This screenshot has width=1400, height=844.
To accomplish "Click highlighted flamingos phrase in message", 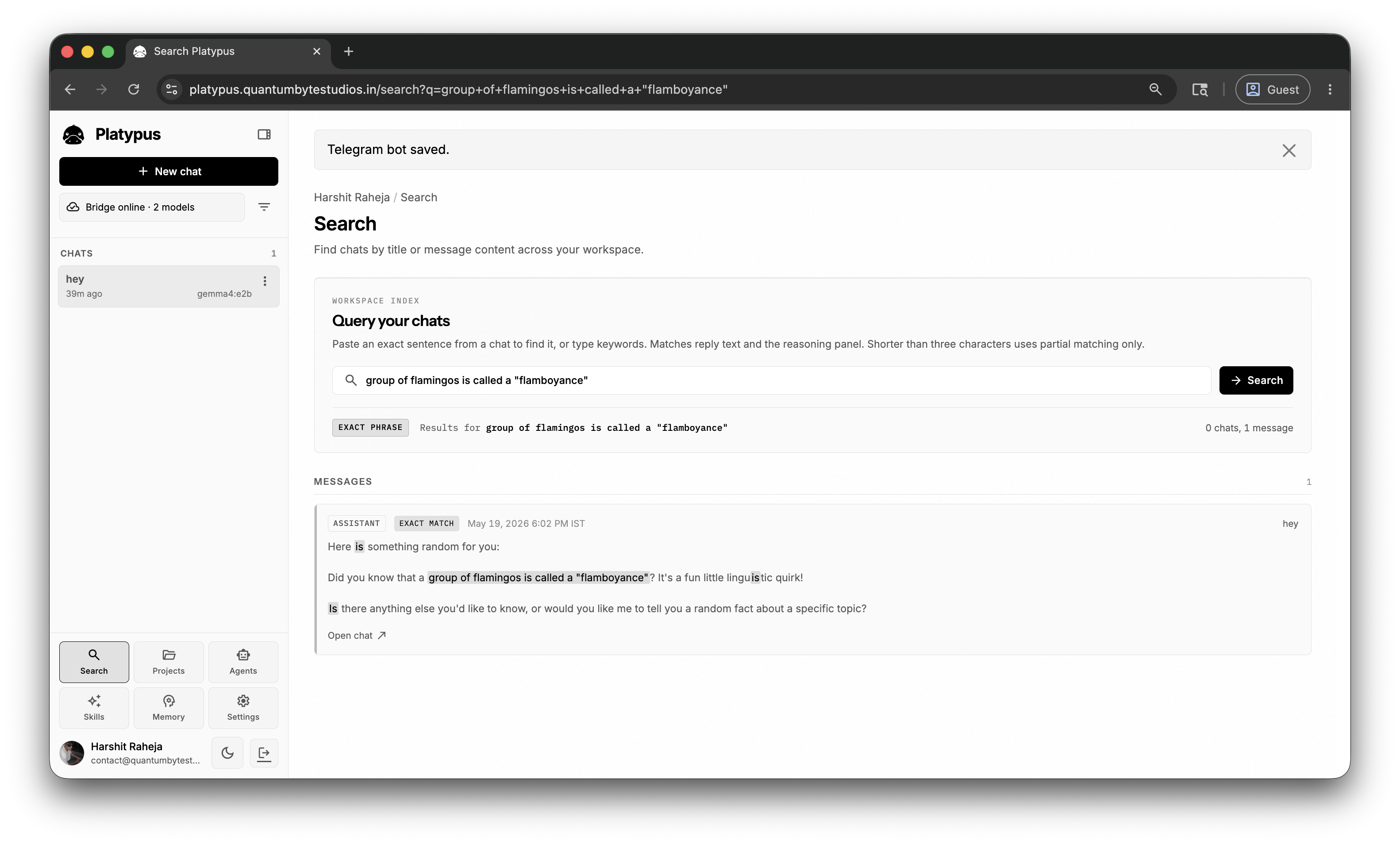I will (538, 577).
